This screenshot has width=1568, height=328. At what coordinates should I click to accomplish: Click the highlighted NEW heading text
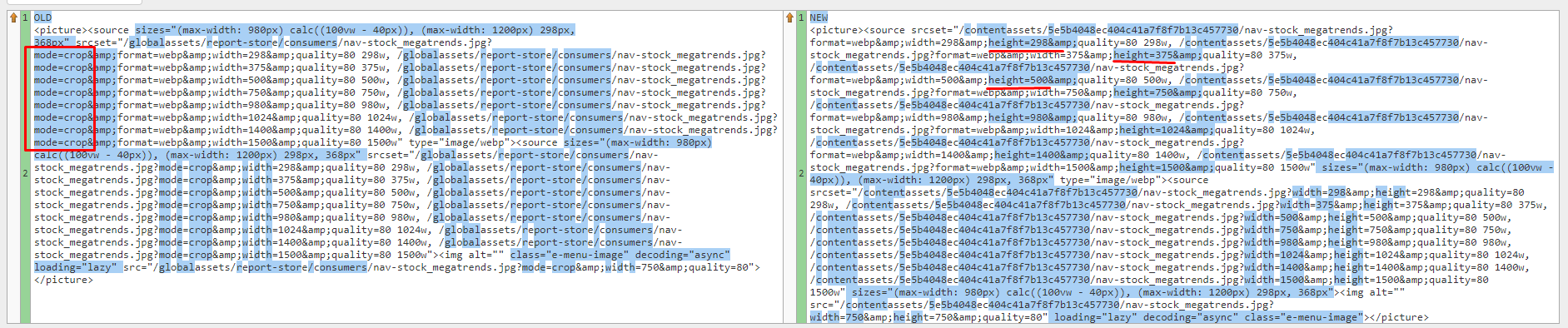click(x=819, y=17)
